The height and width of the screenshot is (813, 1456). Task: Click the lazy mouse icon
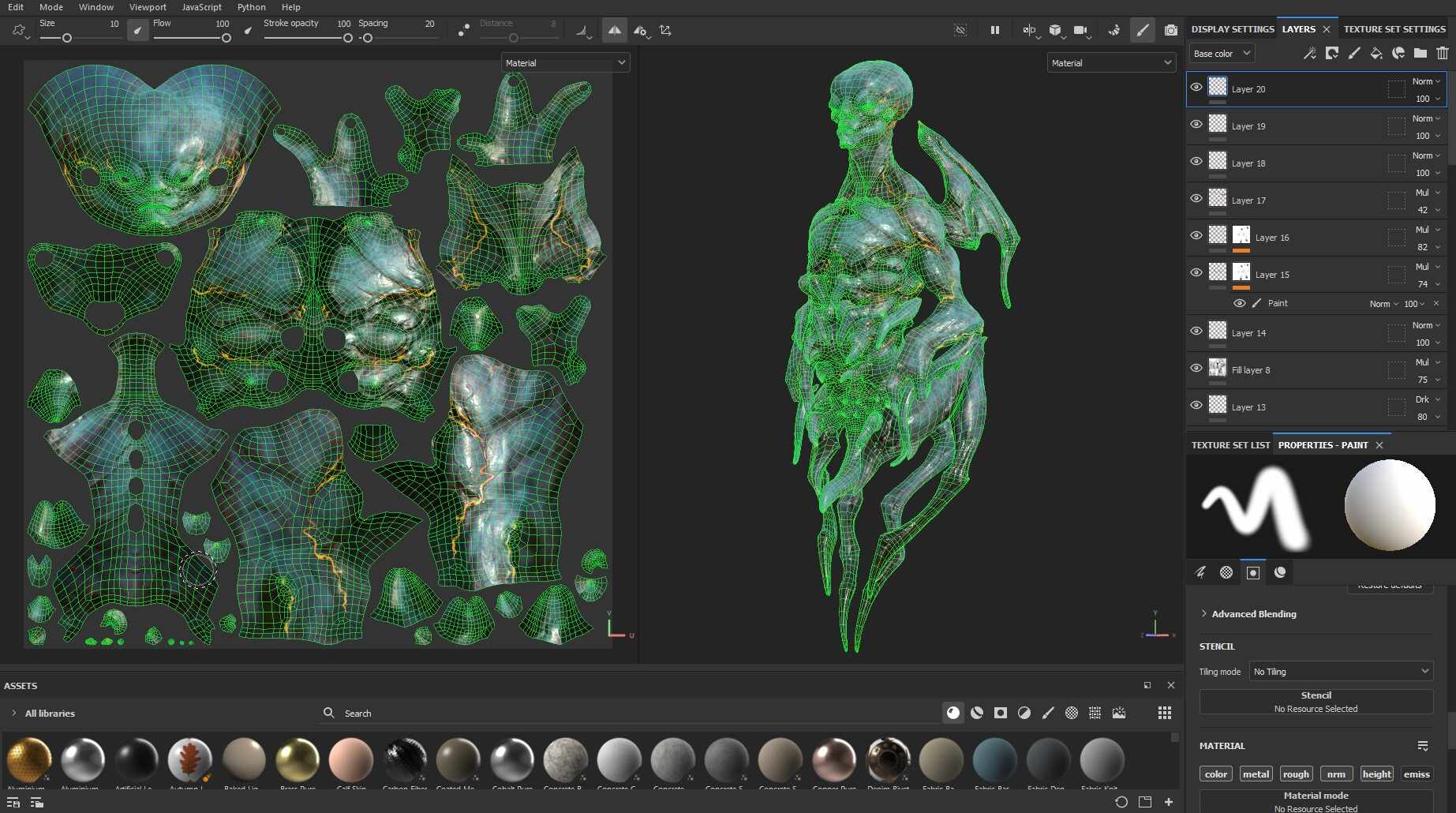tap(463, 30)
